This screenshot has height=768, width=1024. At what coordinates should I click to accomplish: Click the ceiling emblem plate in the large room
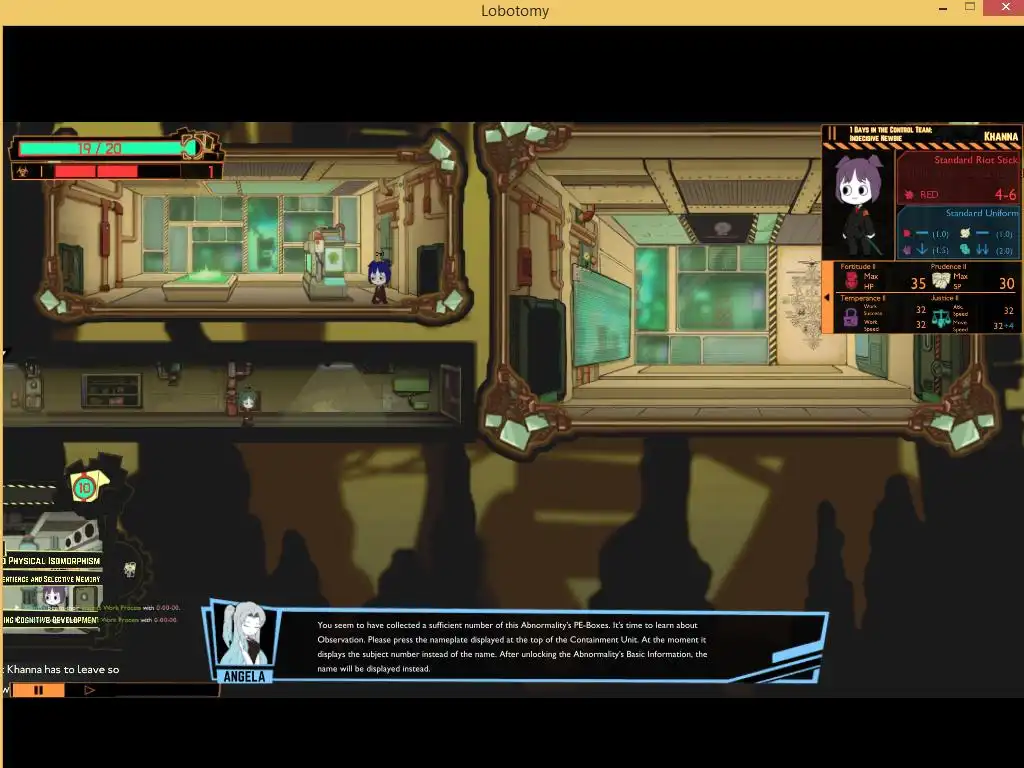pos(722,229)
